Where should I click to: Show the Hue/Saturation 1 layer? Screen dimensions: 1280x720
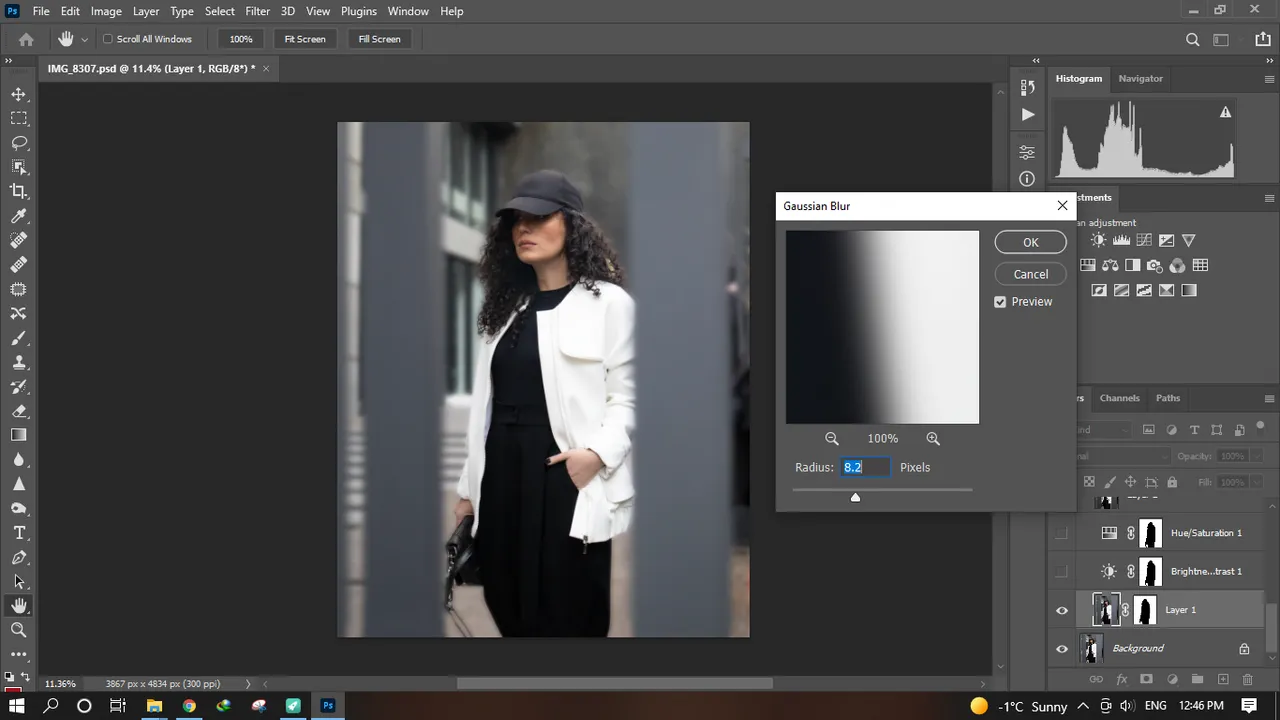pos(1062,533)
